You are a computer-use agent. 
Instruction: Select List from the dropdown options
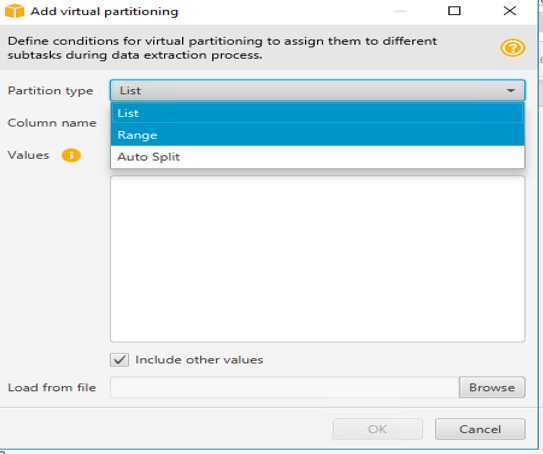[x=317, y=113]
